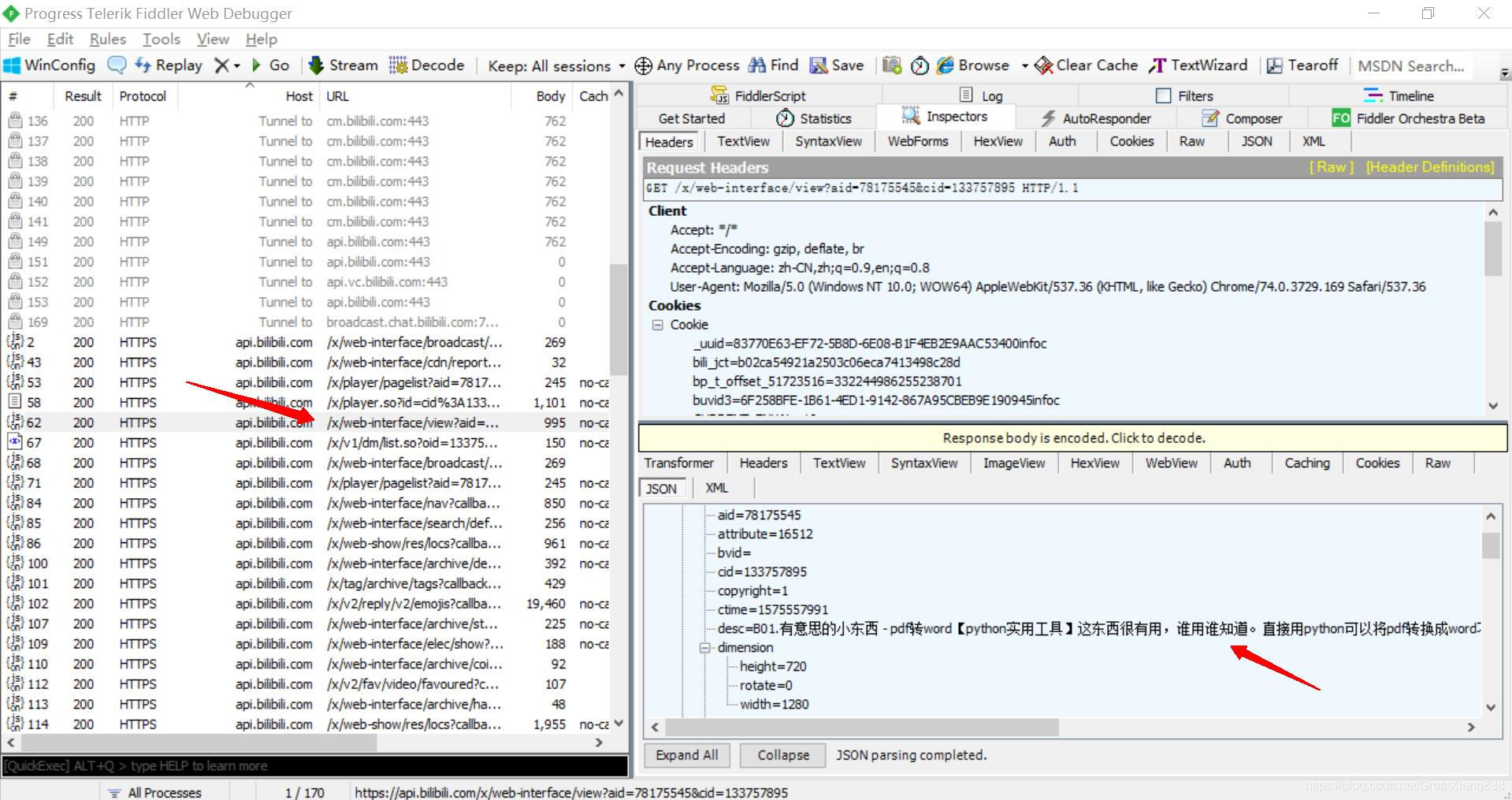Click the Any Process target icon

[644, 65]
